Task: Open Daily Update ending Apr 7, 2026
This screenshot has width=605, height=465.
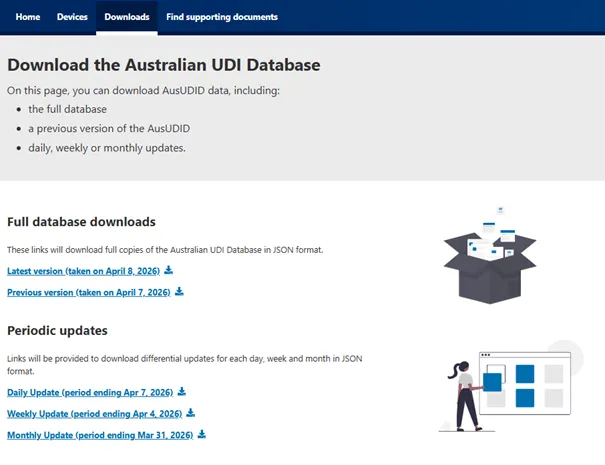Action: click(90, 392)
